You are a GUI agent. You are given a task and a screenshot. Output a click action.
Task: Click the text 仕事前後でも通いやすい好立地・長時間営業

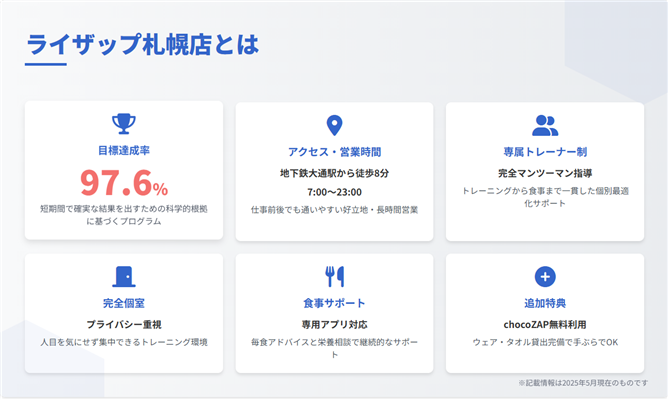pyautogui.click(x=334, y=210)
